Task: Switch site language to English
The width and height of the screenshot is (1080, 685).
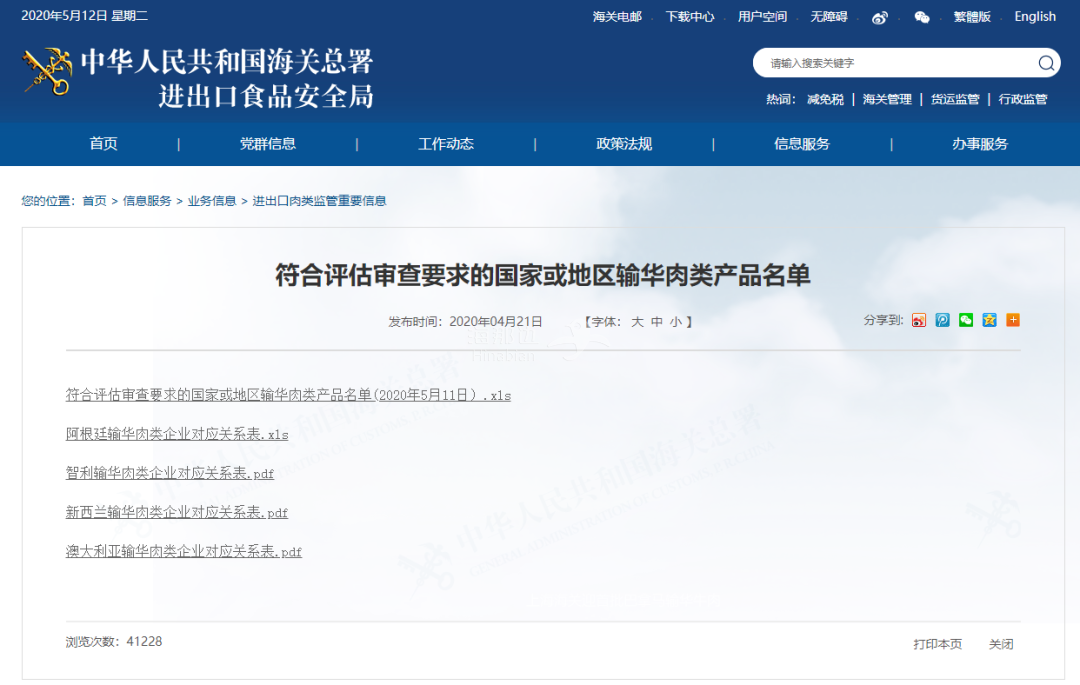Action: [1035, 17]
